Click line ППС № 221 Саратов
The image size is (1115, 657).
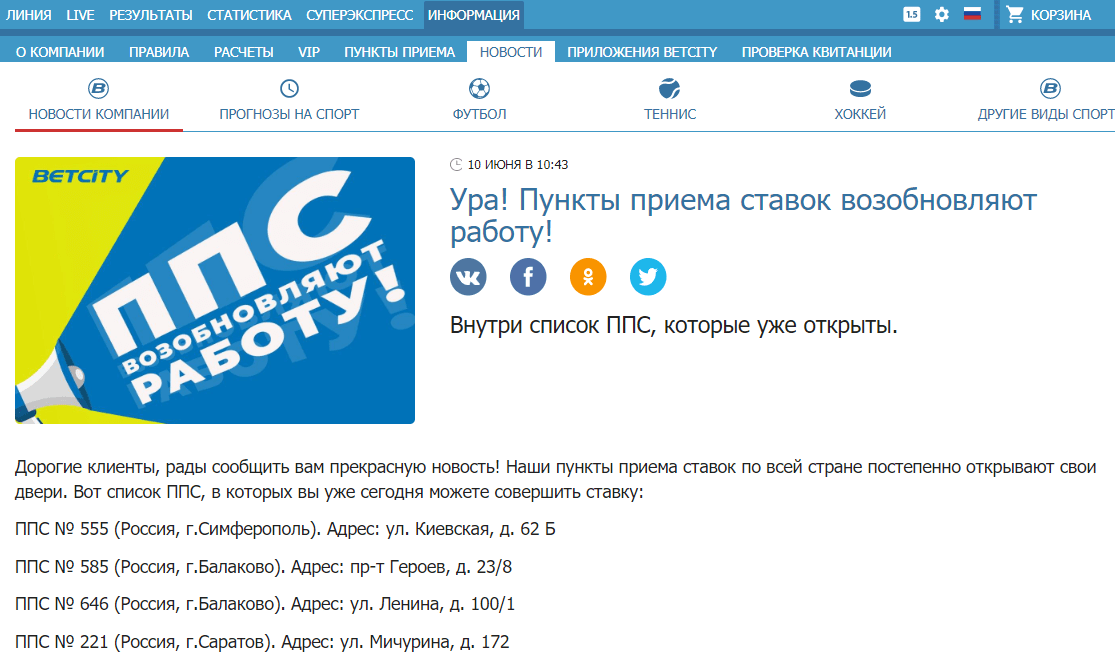tap(262, 641)
